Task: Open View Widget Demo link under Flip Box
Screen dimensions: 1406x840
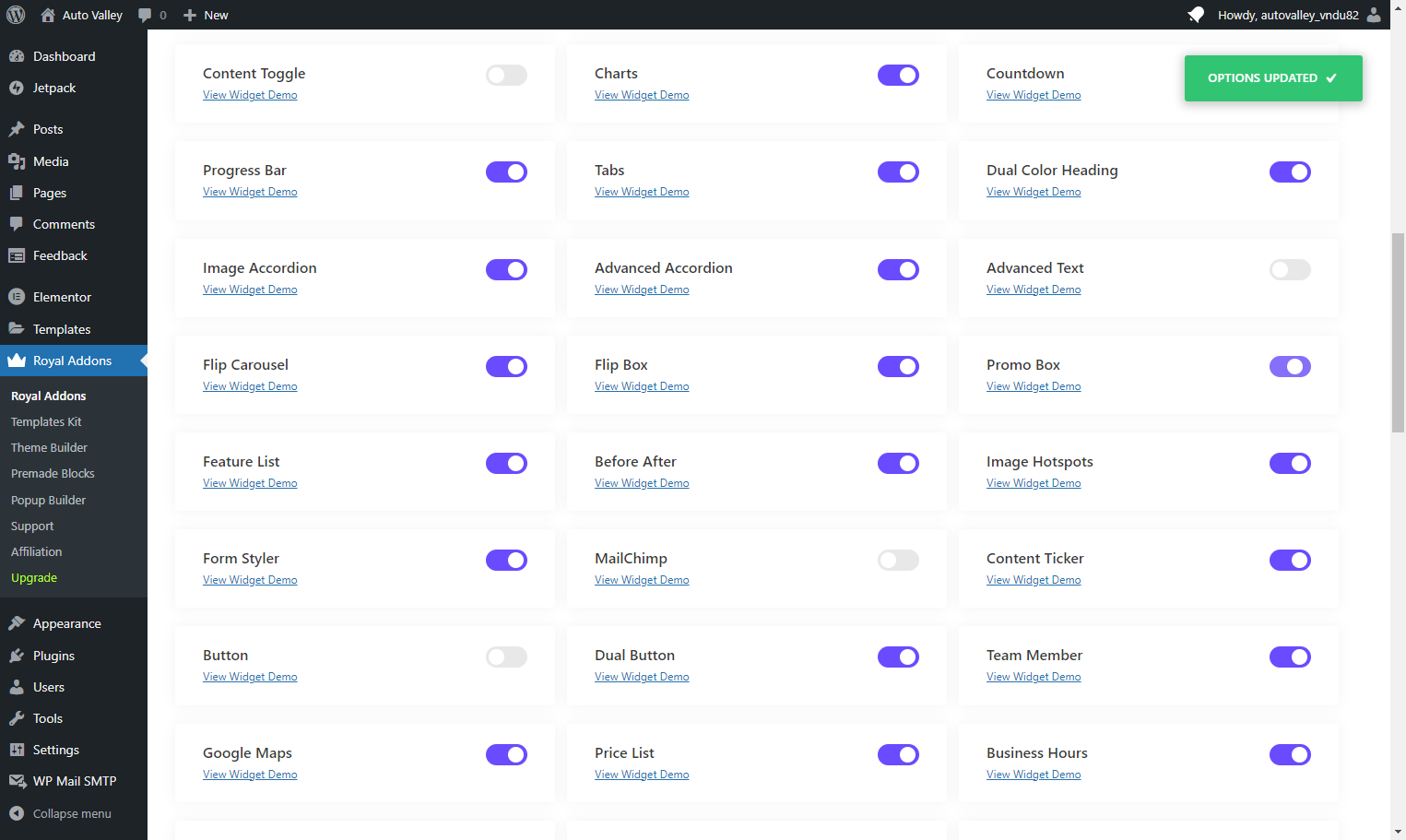Action: coord(642,386)
